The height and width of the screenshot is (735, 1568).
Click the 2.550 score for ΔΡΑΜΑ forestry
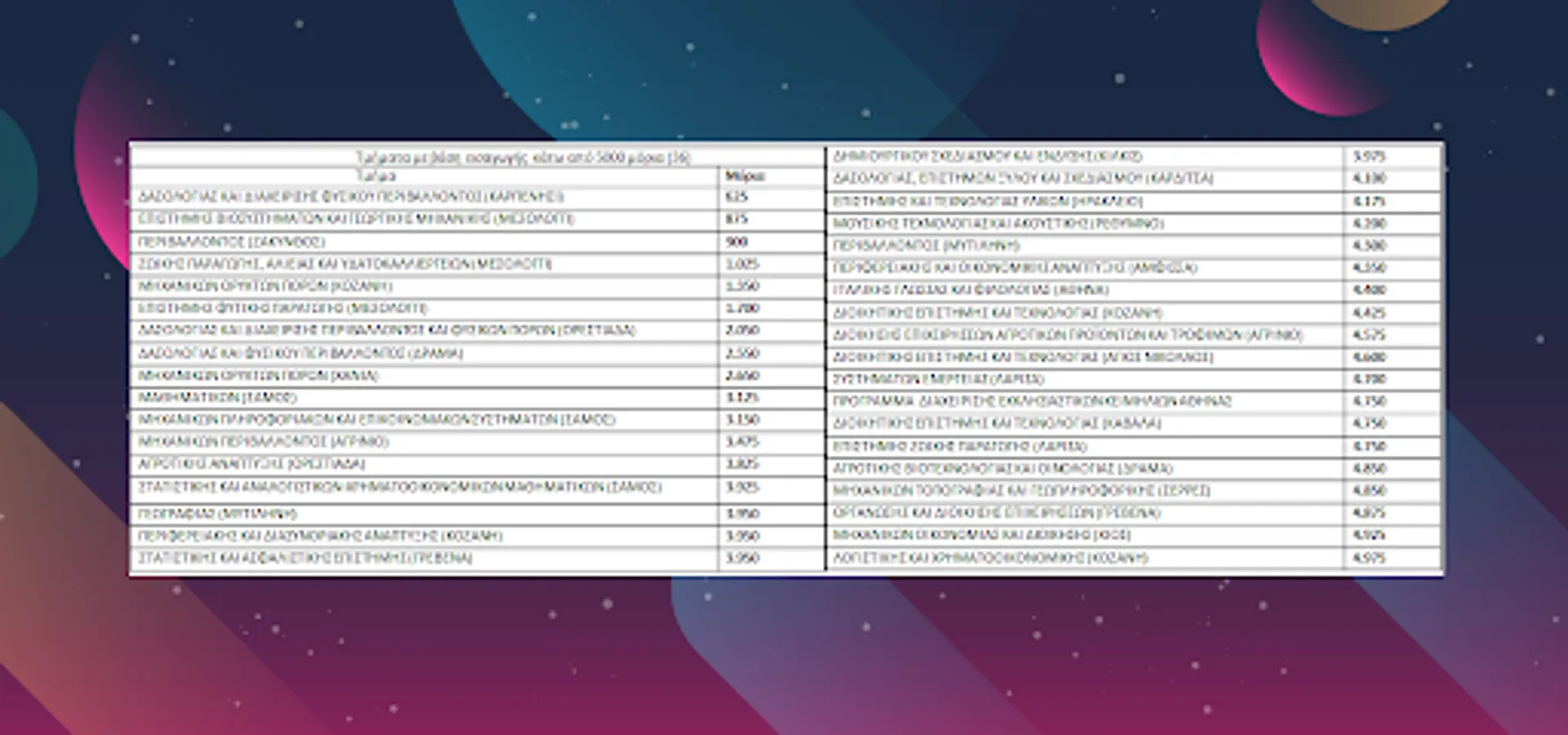pyautogui.click(x=742, y=354)
